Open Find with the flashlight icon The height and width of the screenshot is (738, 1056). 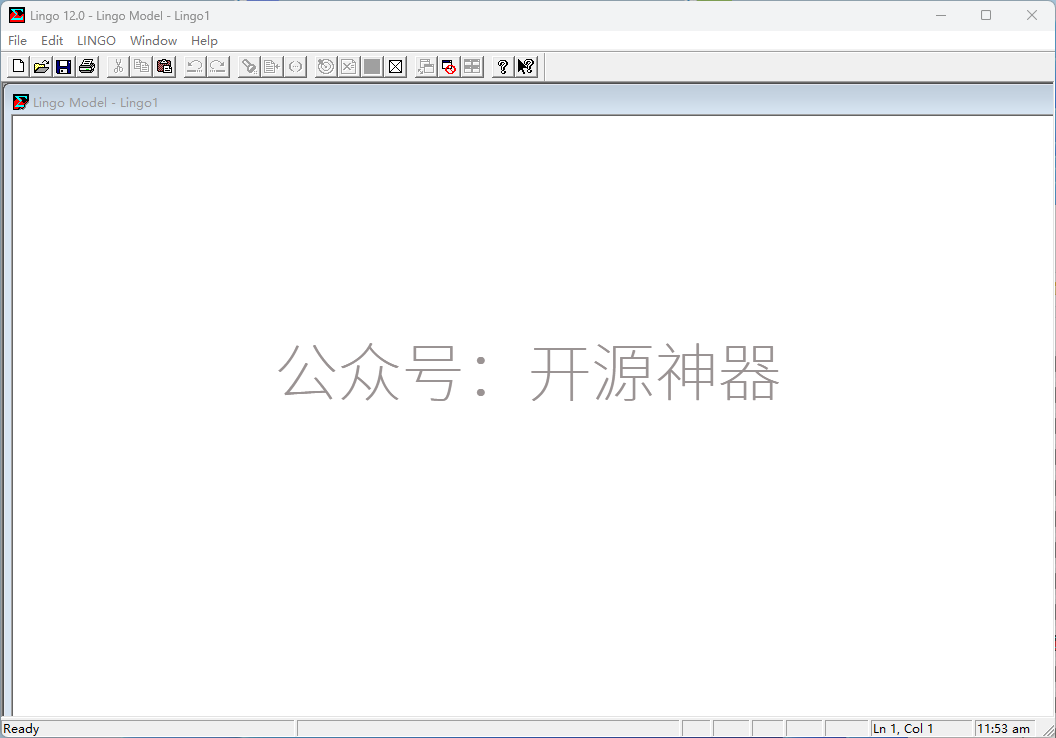[249, 67]
